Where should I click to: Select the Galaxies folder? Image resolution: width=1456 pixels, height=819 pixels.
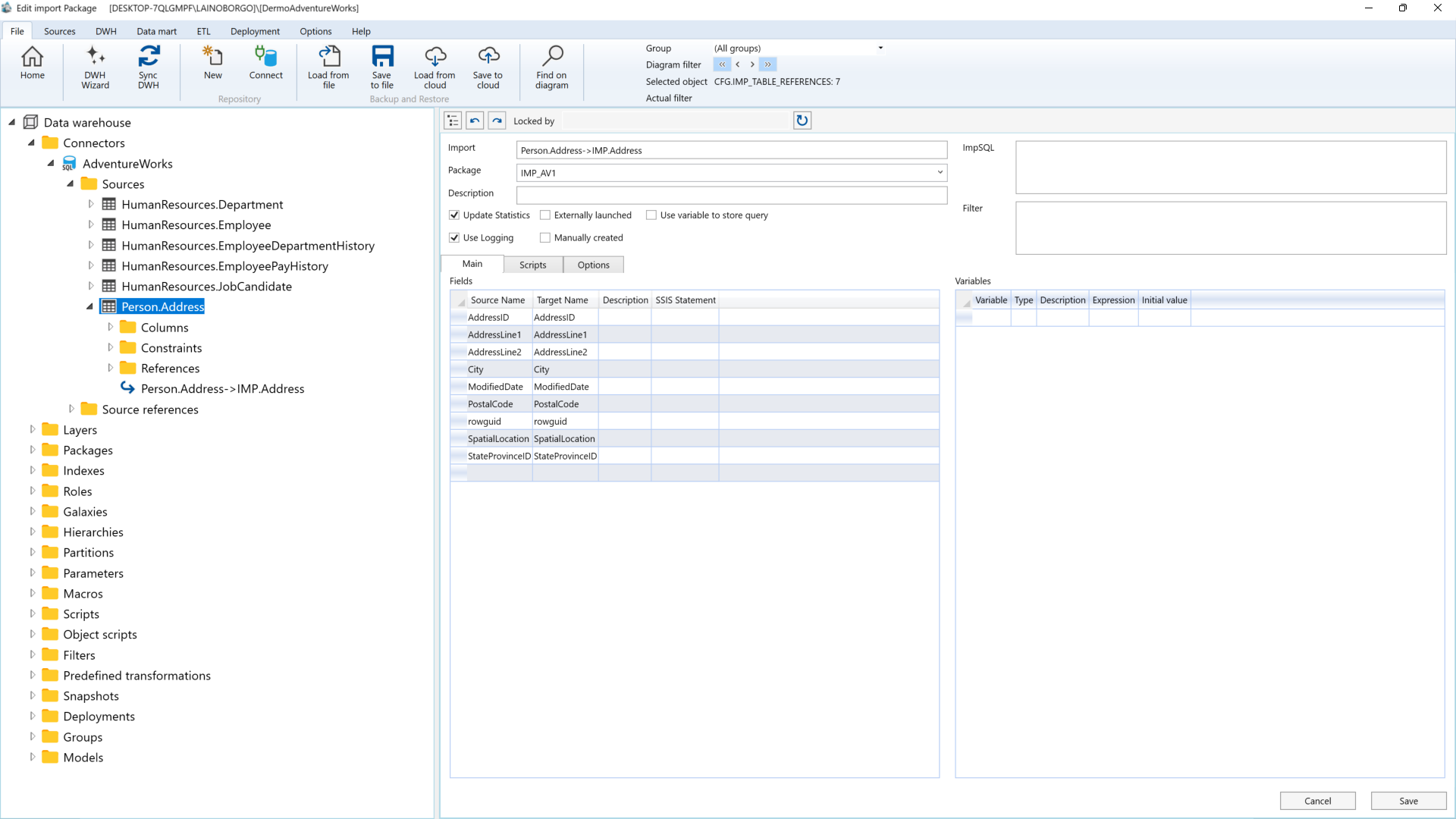(x=85, y=511)
